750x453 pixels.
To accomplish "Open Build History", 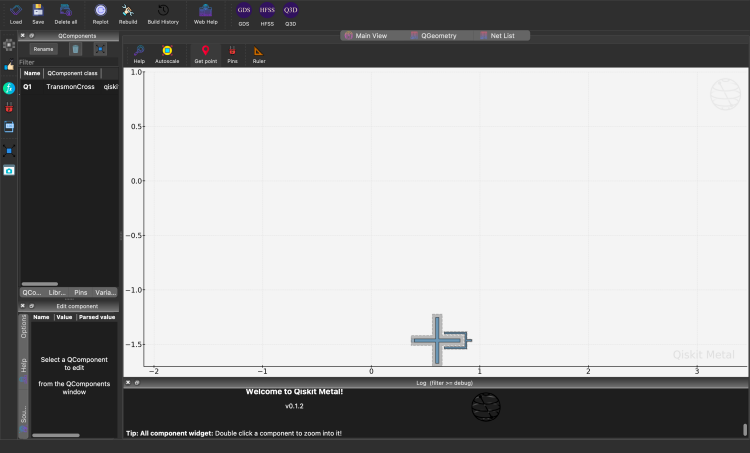I will (x=163, y=14).
